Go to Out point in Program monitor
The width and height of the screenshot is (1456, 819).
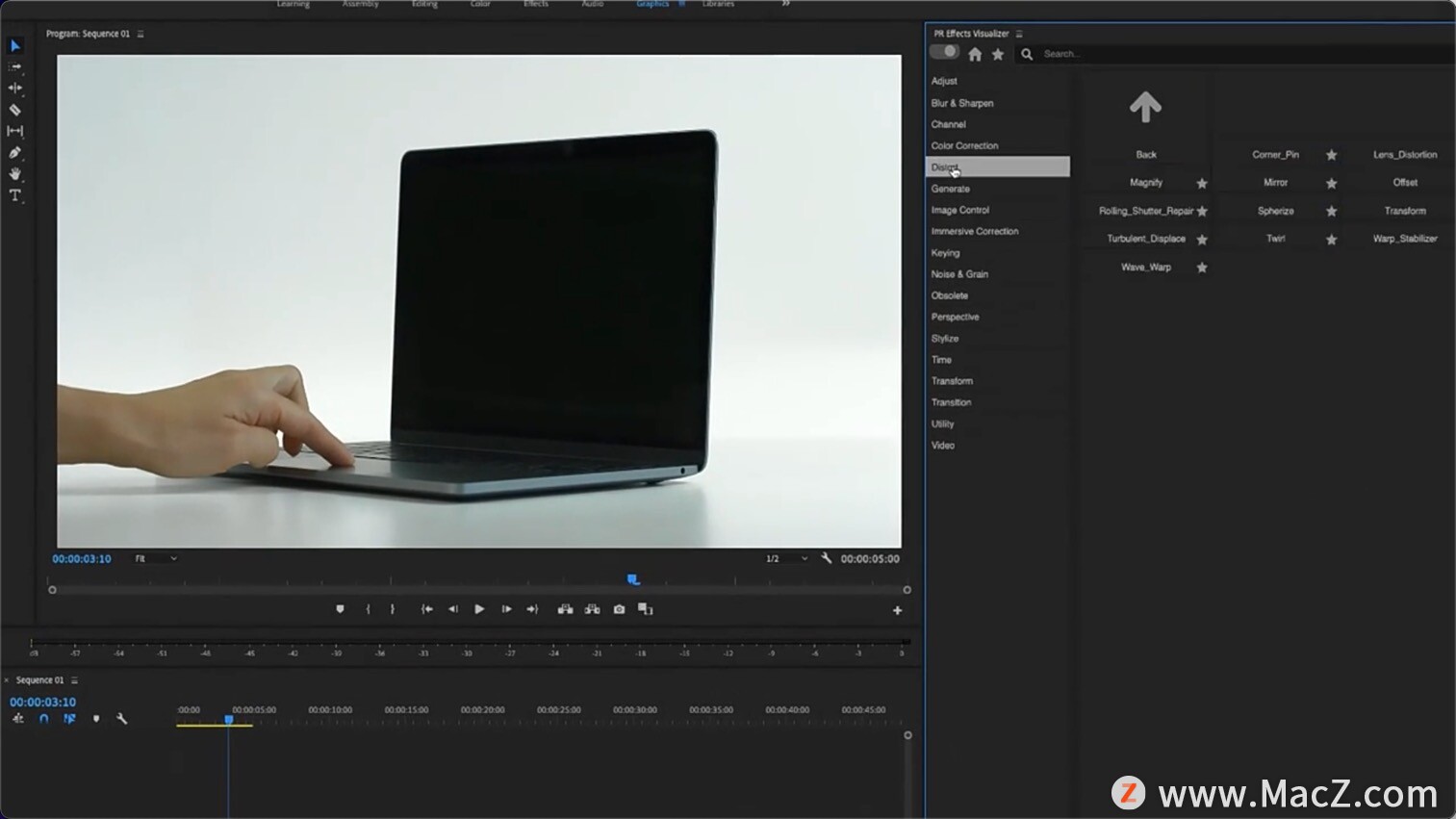532,609
